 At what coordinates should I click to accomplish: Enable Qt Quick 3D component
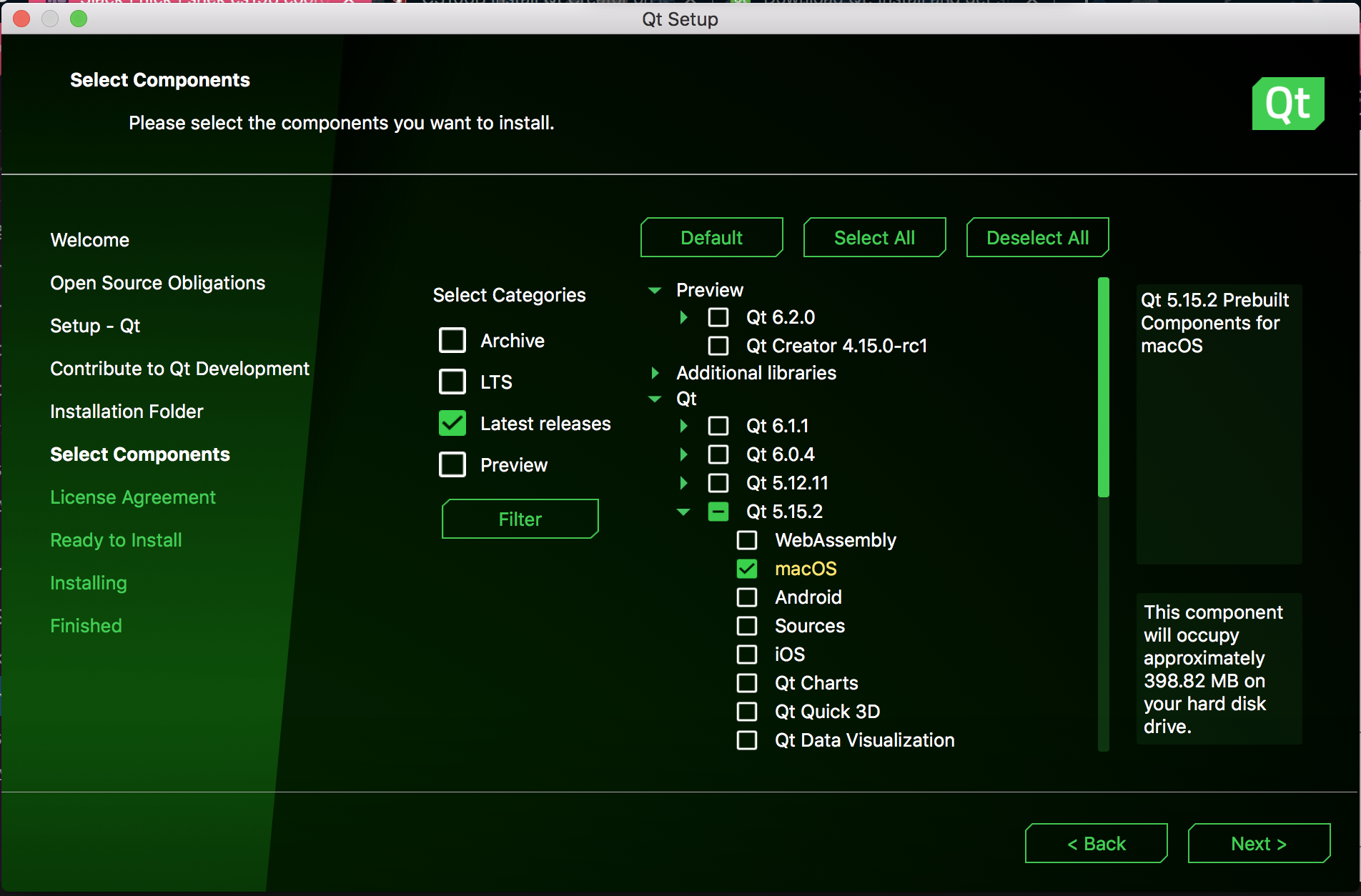pos(747,711)
